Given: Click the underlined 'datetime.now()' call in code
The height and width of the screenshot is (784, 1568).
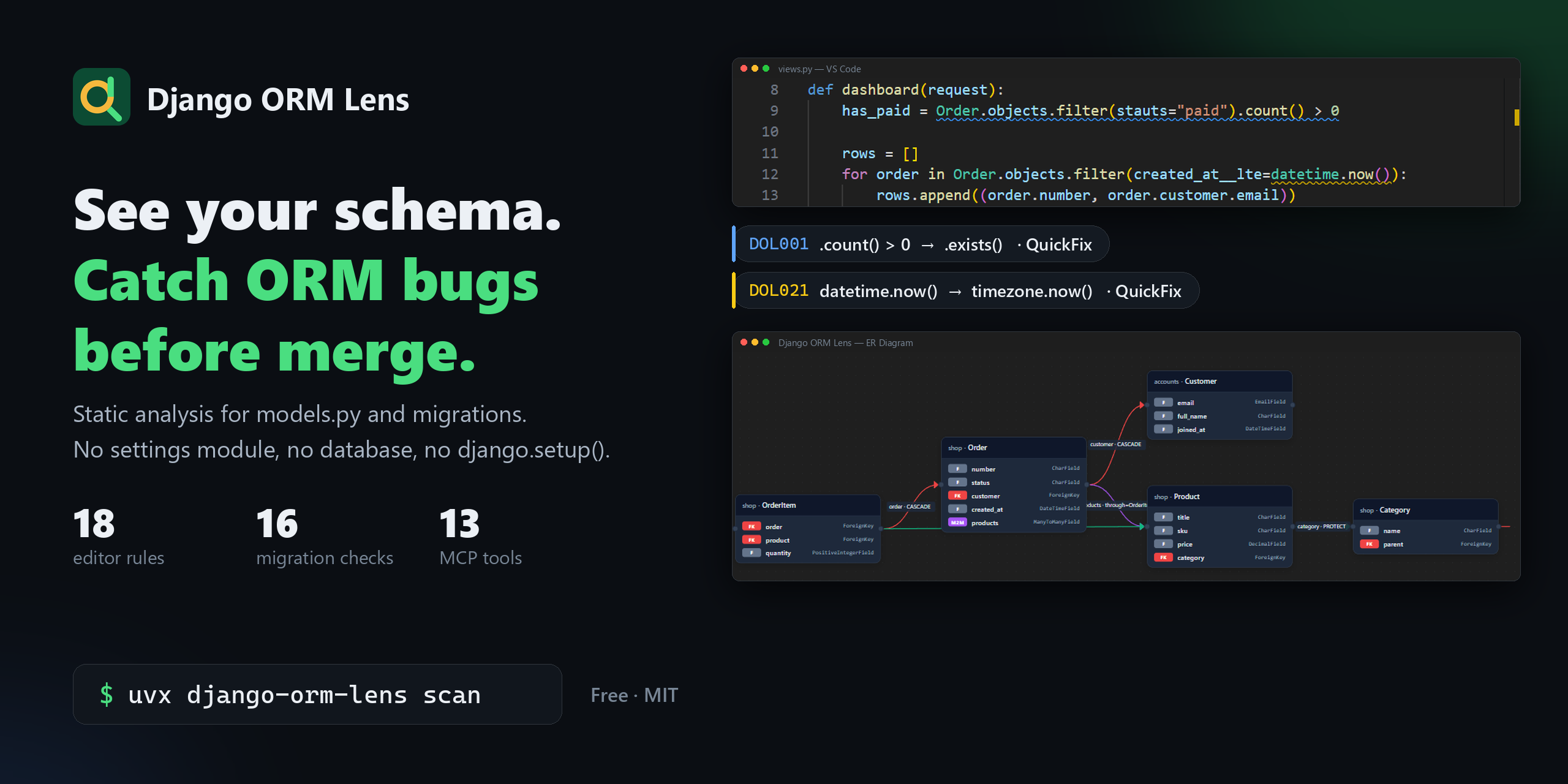Looking at the screenshot, I should pos(1331,175).
